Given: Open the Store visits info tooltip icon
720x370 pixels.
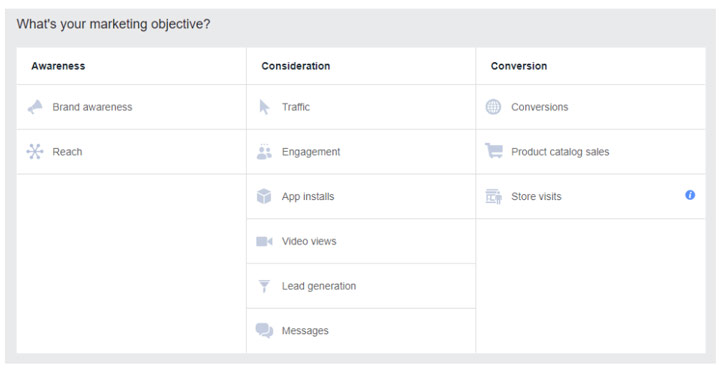Looking at the screenshot, I should (x=690, y=195).
